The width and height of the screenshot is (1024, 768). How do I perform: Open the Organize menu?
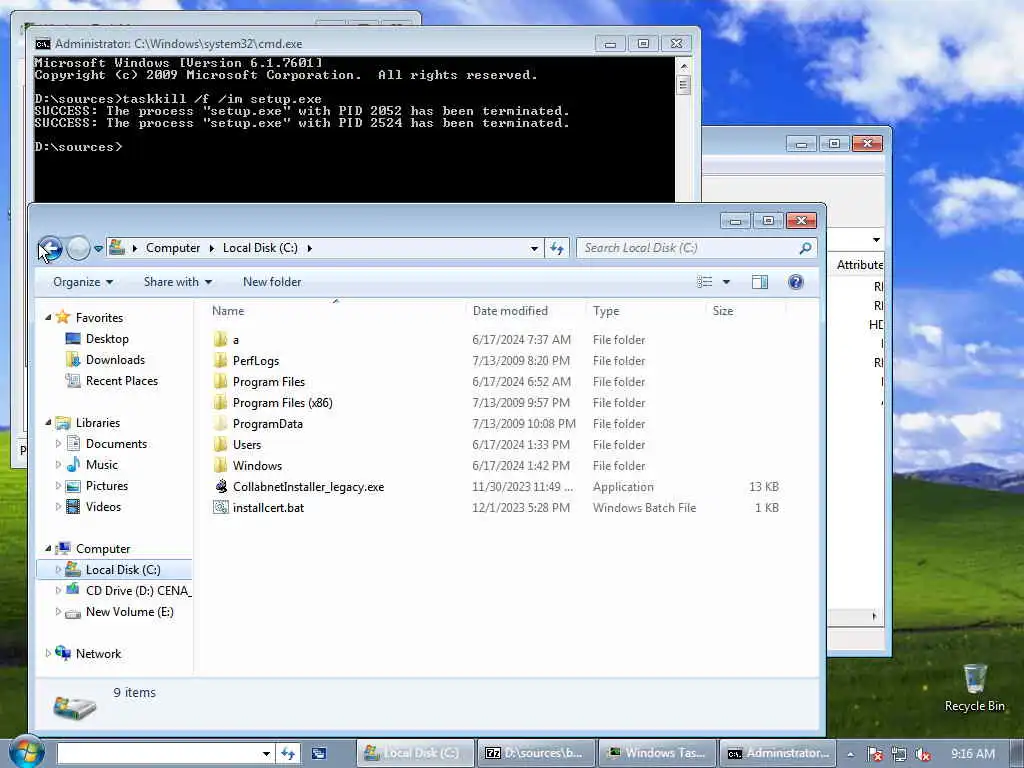(83, 282)
